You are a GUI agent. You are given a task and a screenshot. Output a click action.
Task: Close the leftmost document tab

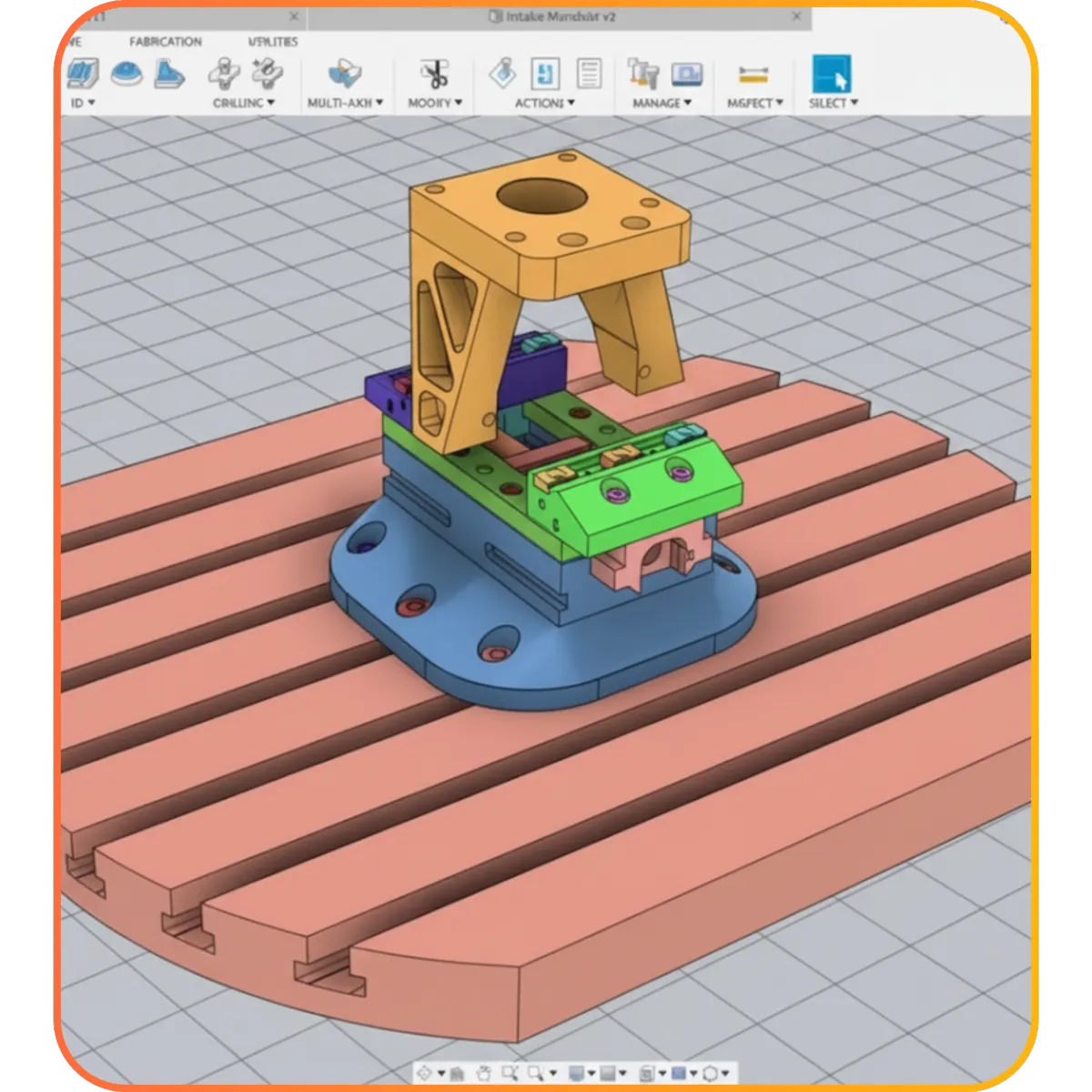(x=294, y=16)
